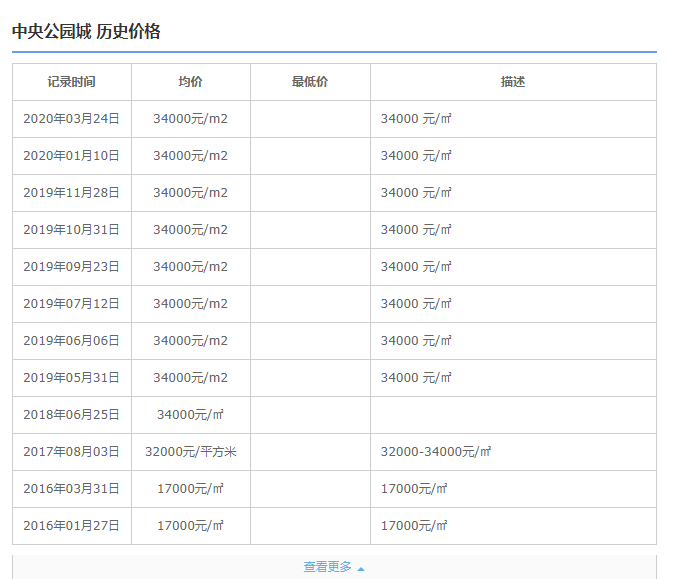Click the 2020年01月10日 row's description
The width and height of the screenshot is (685, 579).
[416, 156]
